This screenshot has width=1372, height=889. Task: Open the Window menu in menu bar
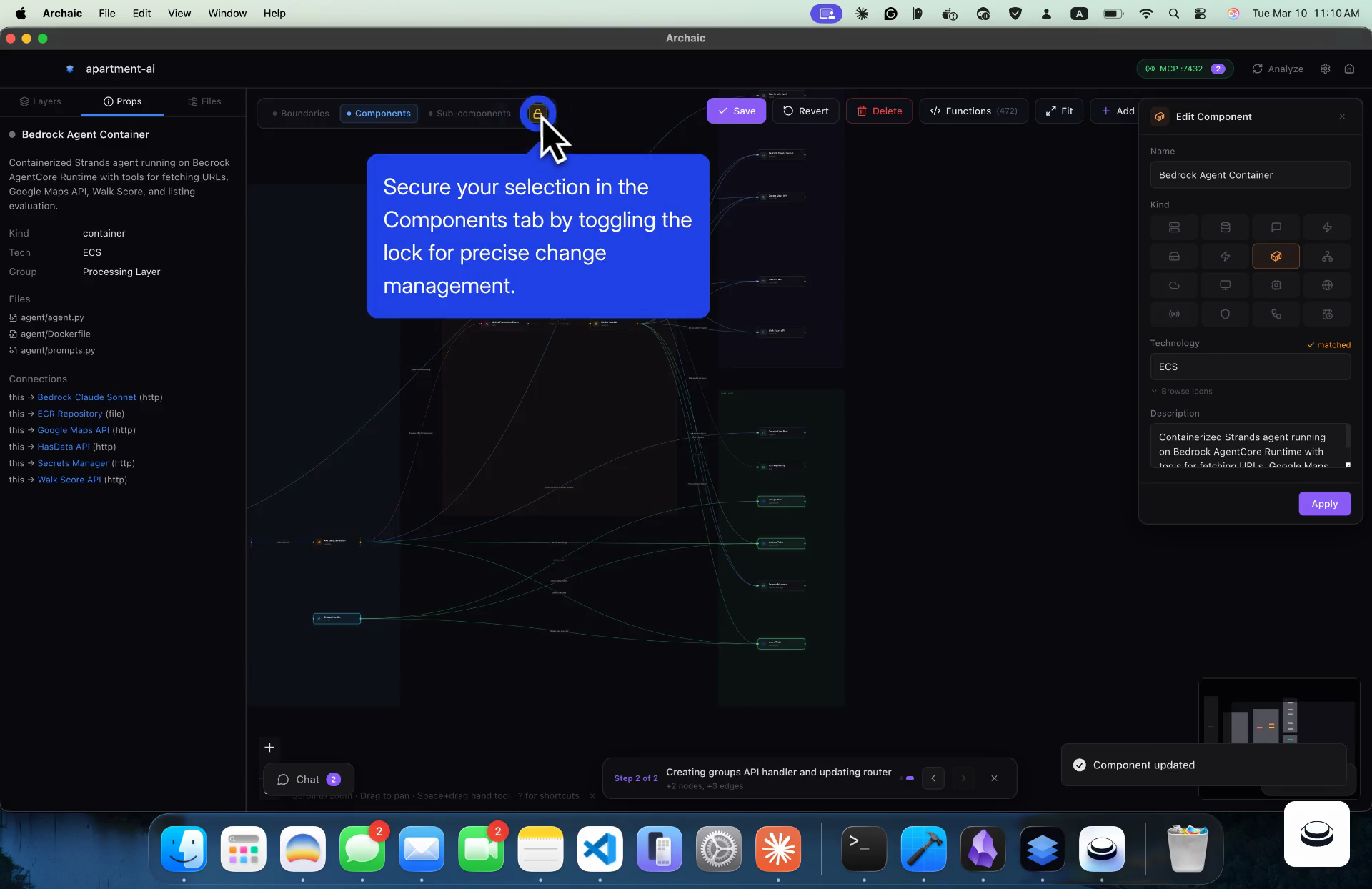click(227, 13)
